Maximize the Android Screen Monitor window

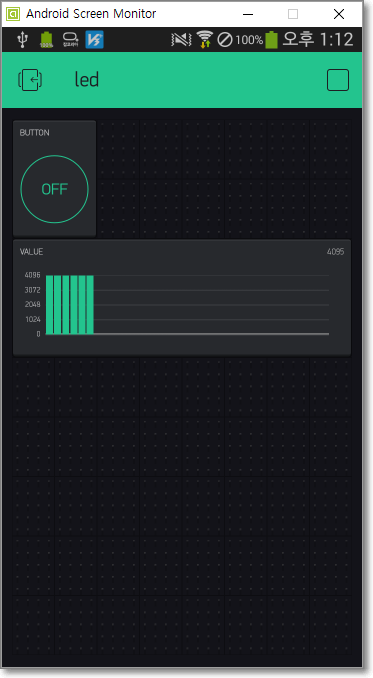pos(293,14)
